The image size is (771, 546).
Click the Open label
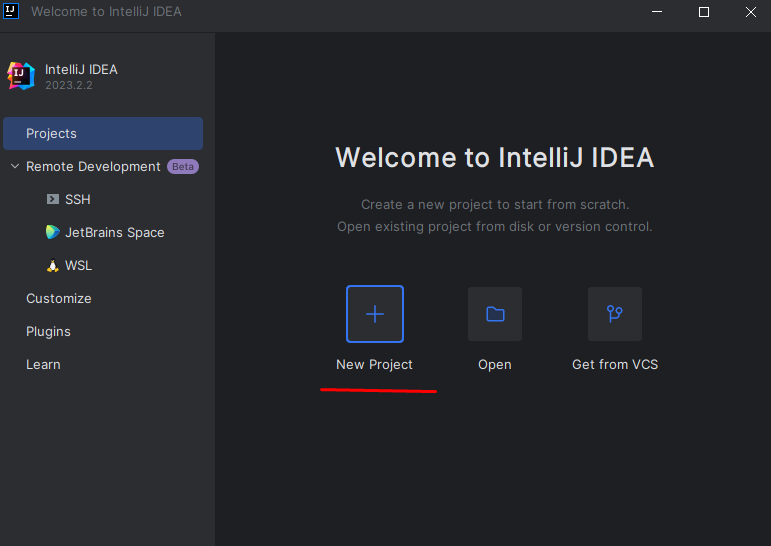pyautogui.click(x=495, y=364)
